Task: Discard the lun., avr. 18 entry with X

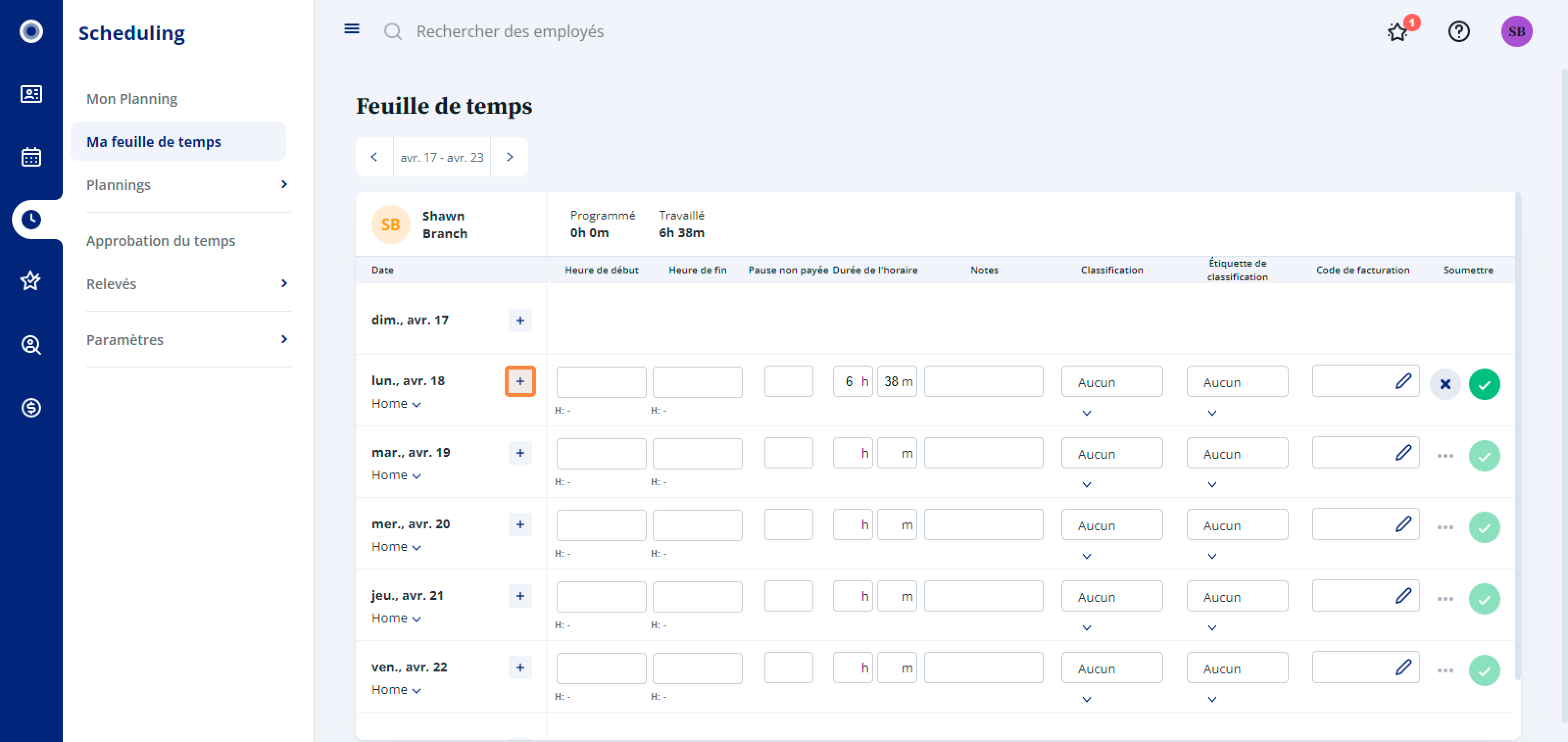Action: pos(1445,384)
